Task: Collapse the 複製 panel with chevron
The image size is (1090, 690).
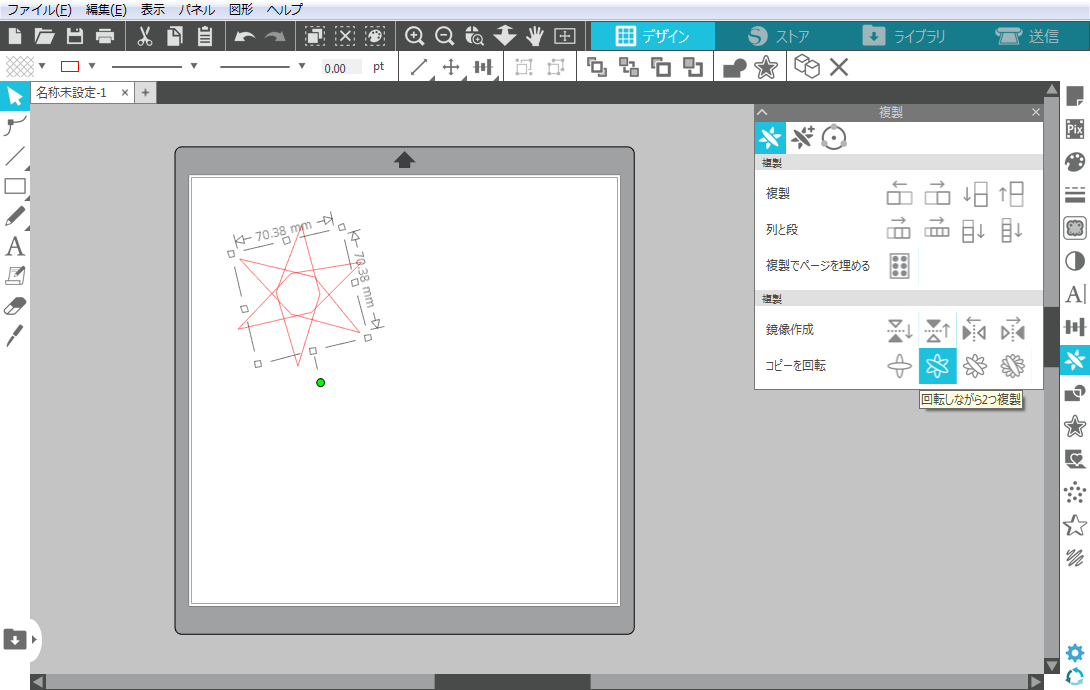Action: coord(762,113)
